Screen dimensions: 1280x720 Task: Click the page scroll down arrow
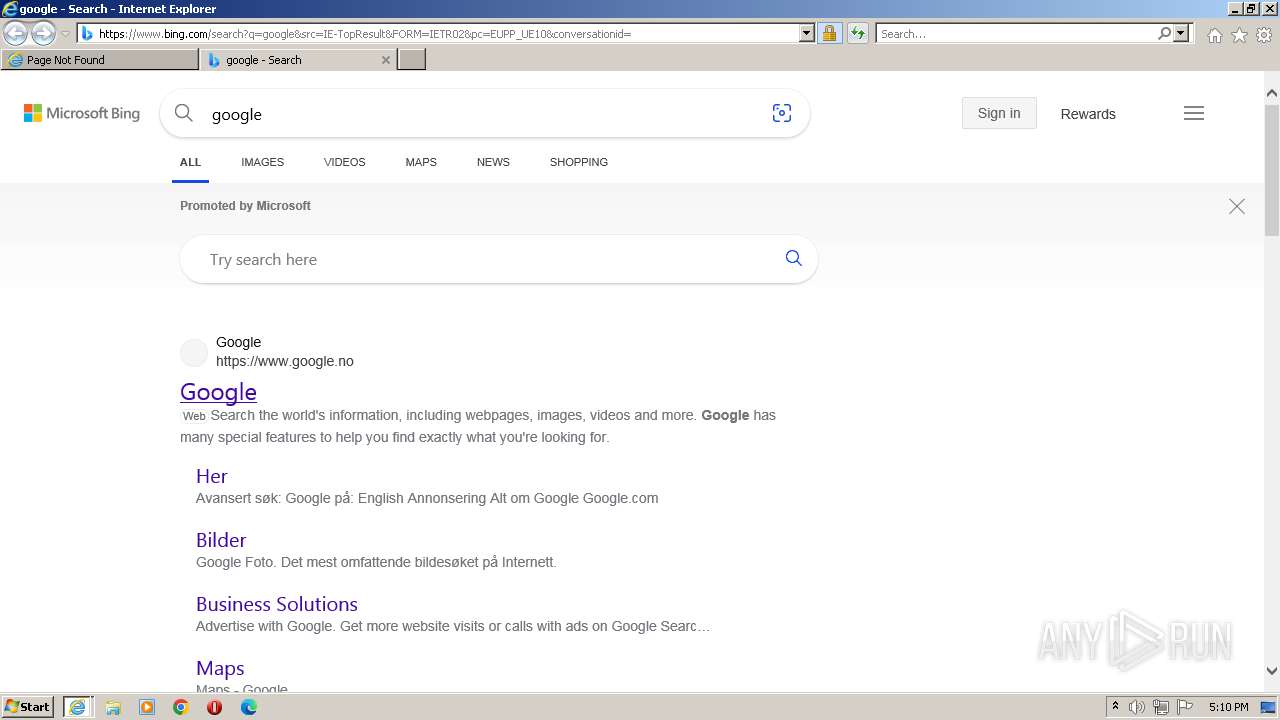1272,671
